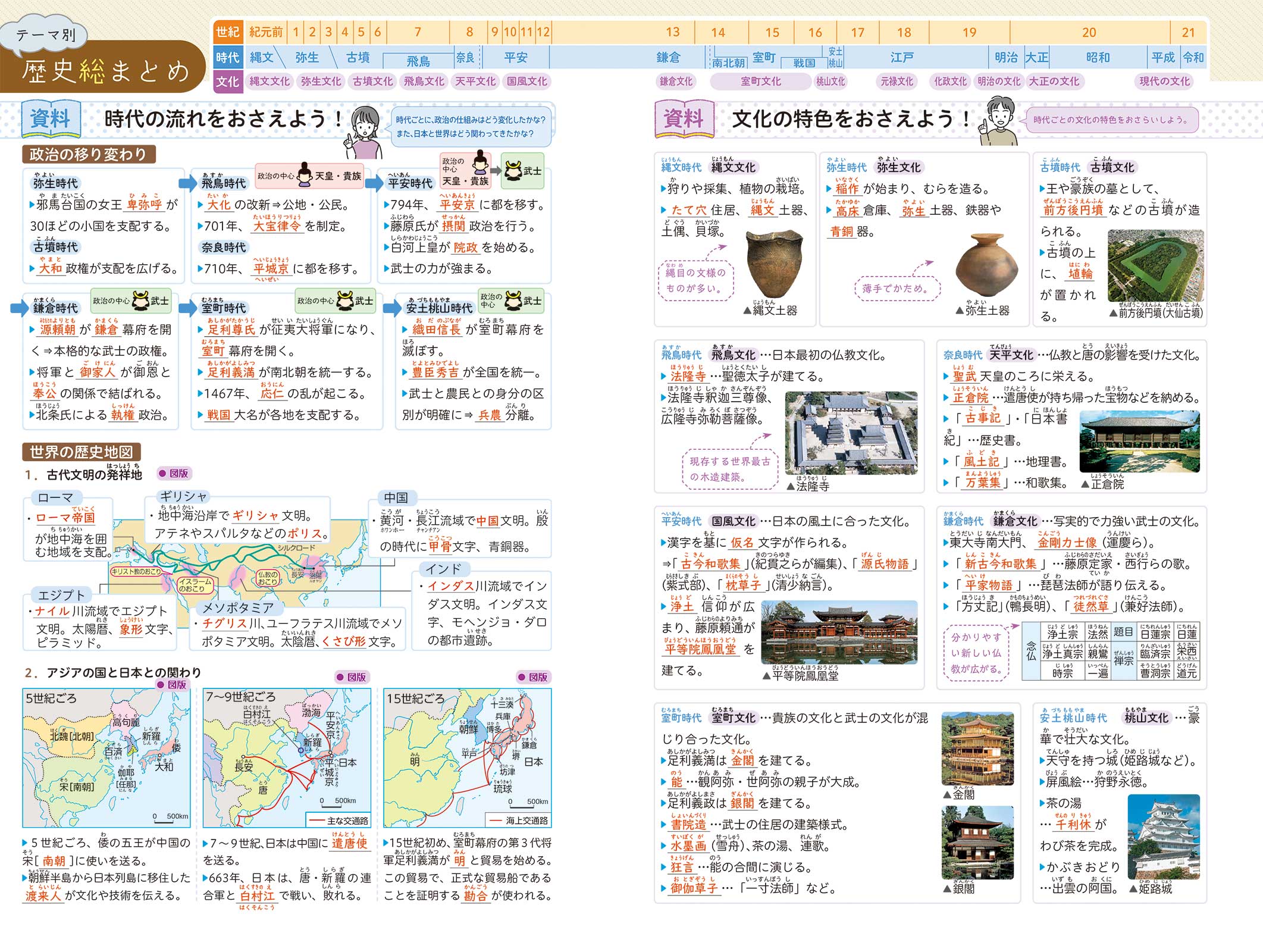Click the インド label box

(444, 569)
